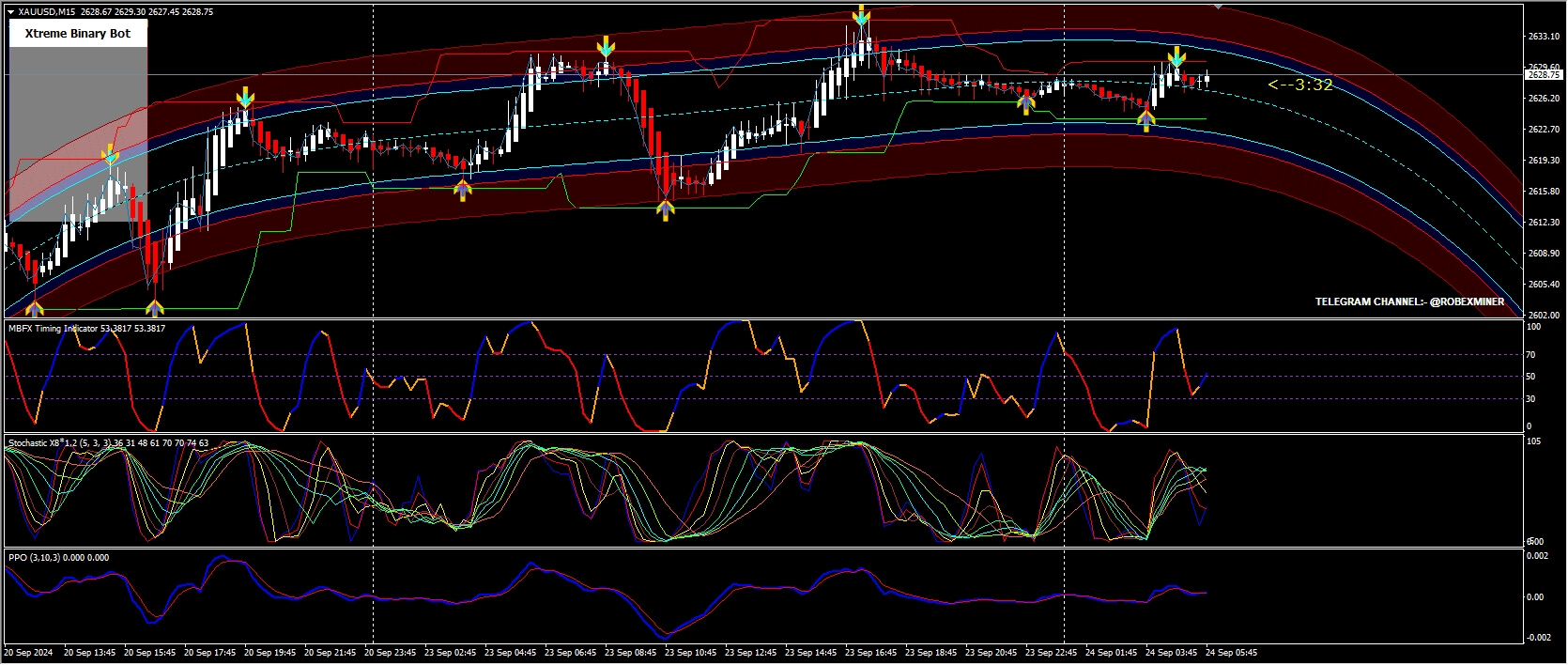Screen dimensions: 1568x665
Task: Select the newest sell arrow beside the countdown
Action: tap(1176, 56)
